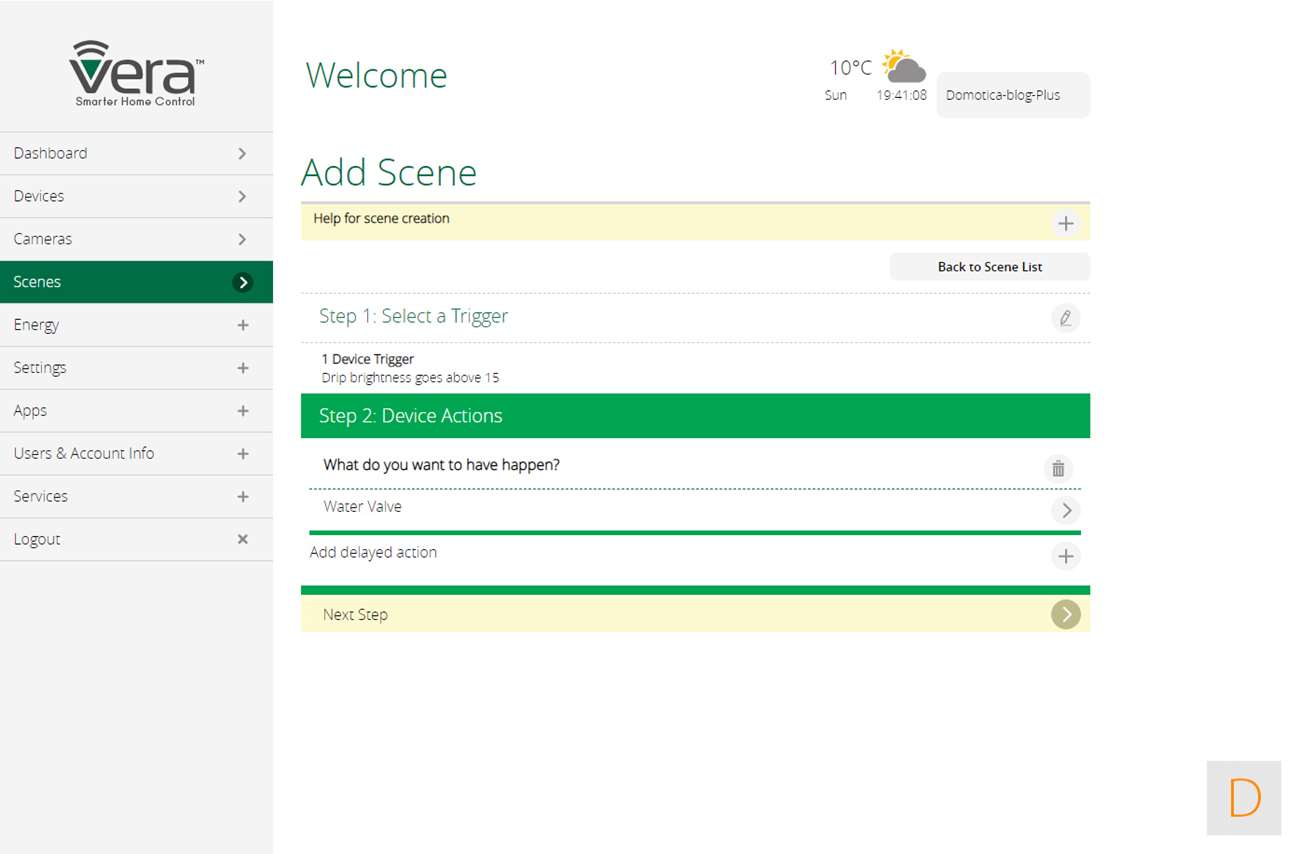Click the weather cloud icon
Viewport: 1300px width, 854px height.
click(x=904, y=68)
